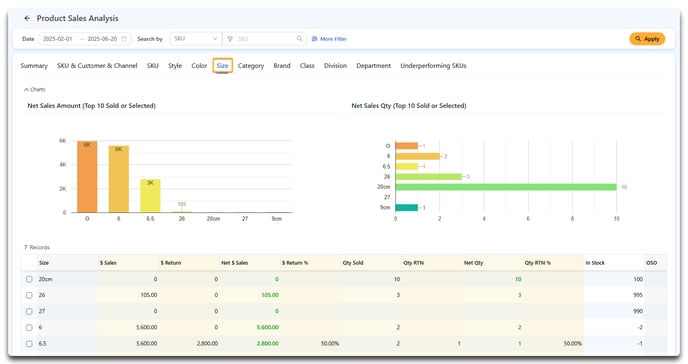The width and height of the screenshot is (688, 364).
Task: Select the checkbox for size 20cm
Action: coord(29,279)
